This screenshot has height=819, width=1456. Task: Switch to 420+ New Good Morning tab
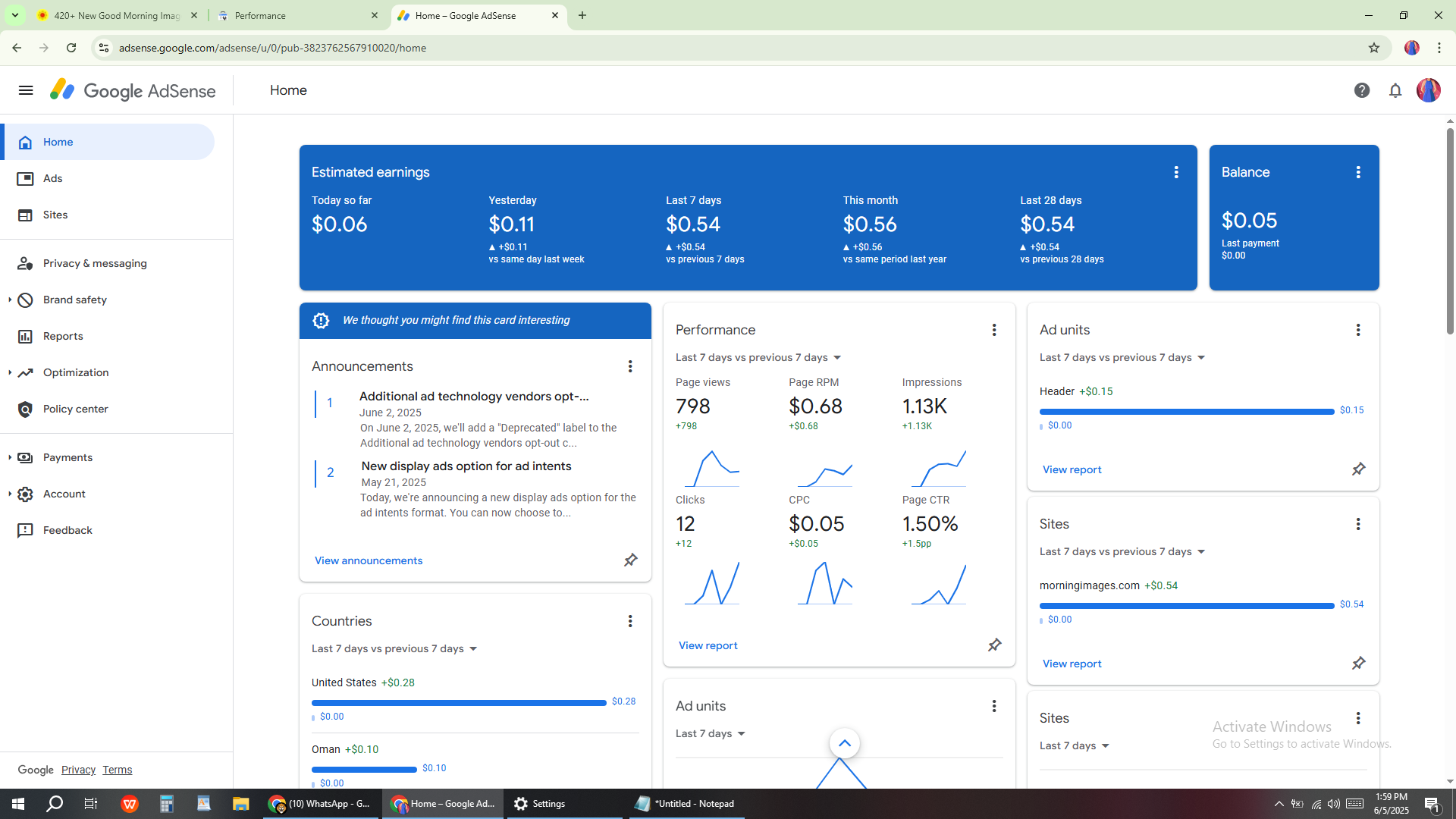click(118, 15)
